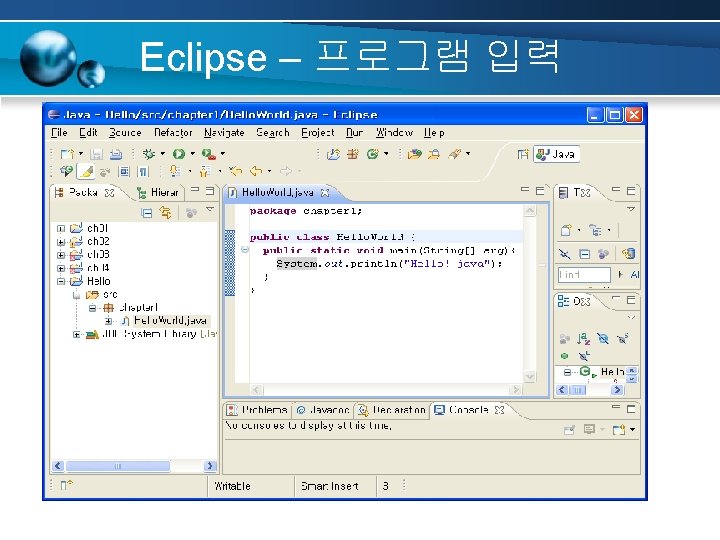The image size is (720, 540).
Task: Click the New file toolbar icon
Action: click(x=67, y=154)
